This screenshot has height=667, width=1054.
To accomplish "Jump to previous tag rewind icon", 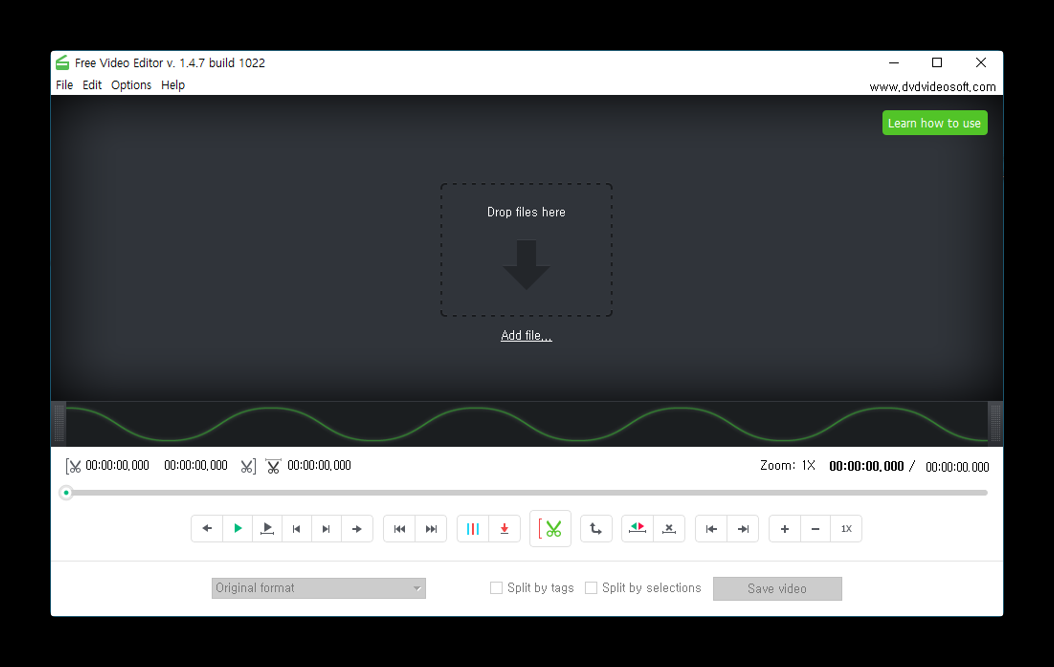I will [399, 528].
